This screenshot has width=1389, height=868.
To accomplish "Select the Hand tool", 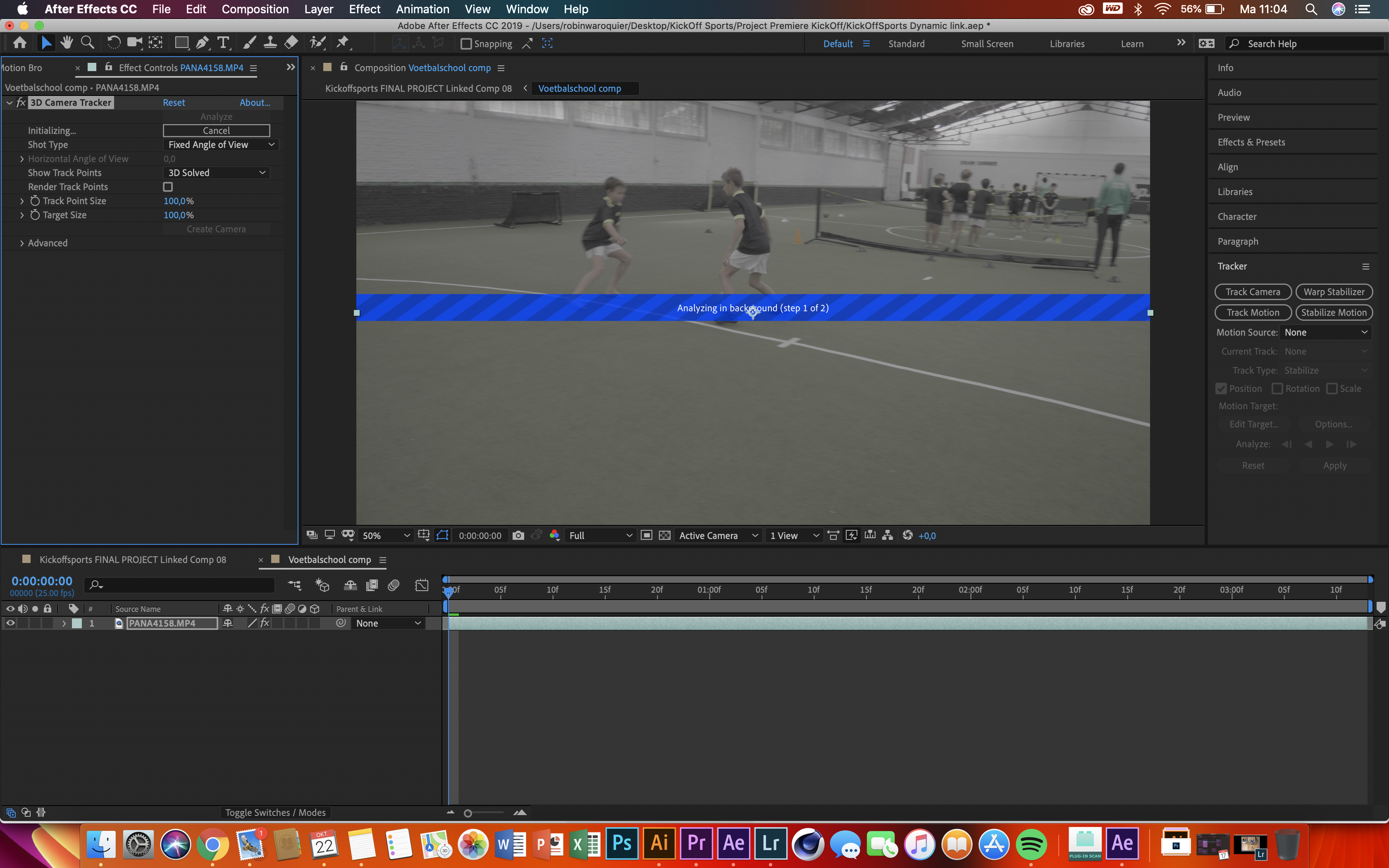I will 67,43.
